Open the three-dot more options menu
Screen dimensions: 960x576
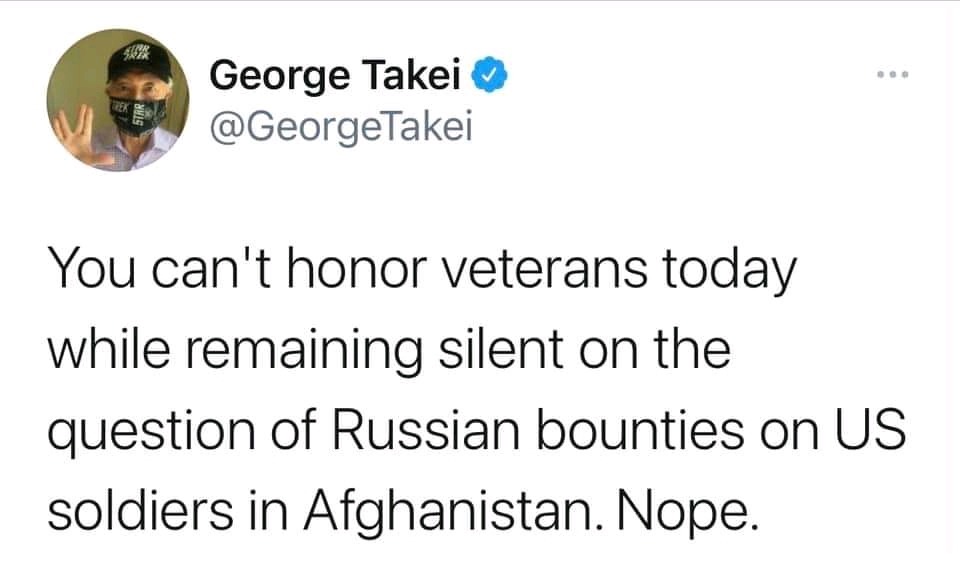click(892, 75)
